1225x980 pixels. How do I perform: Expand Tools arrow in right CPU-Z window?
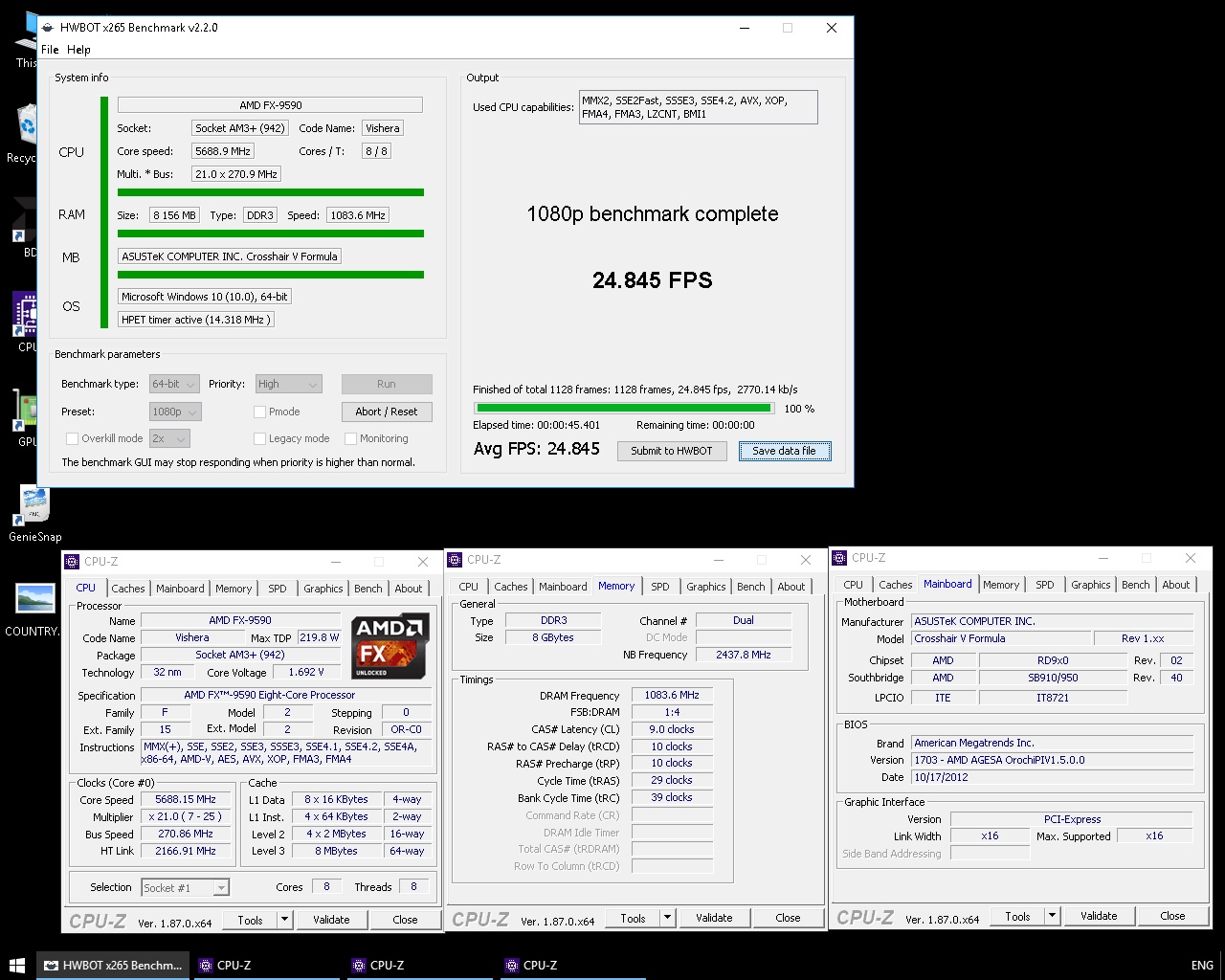pyautogui.click(x=1052, y=916)
